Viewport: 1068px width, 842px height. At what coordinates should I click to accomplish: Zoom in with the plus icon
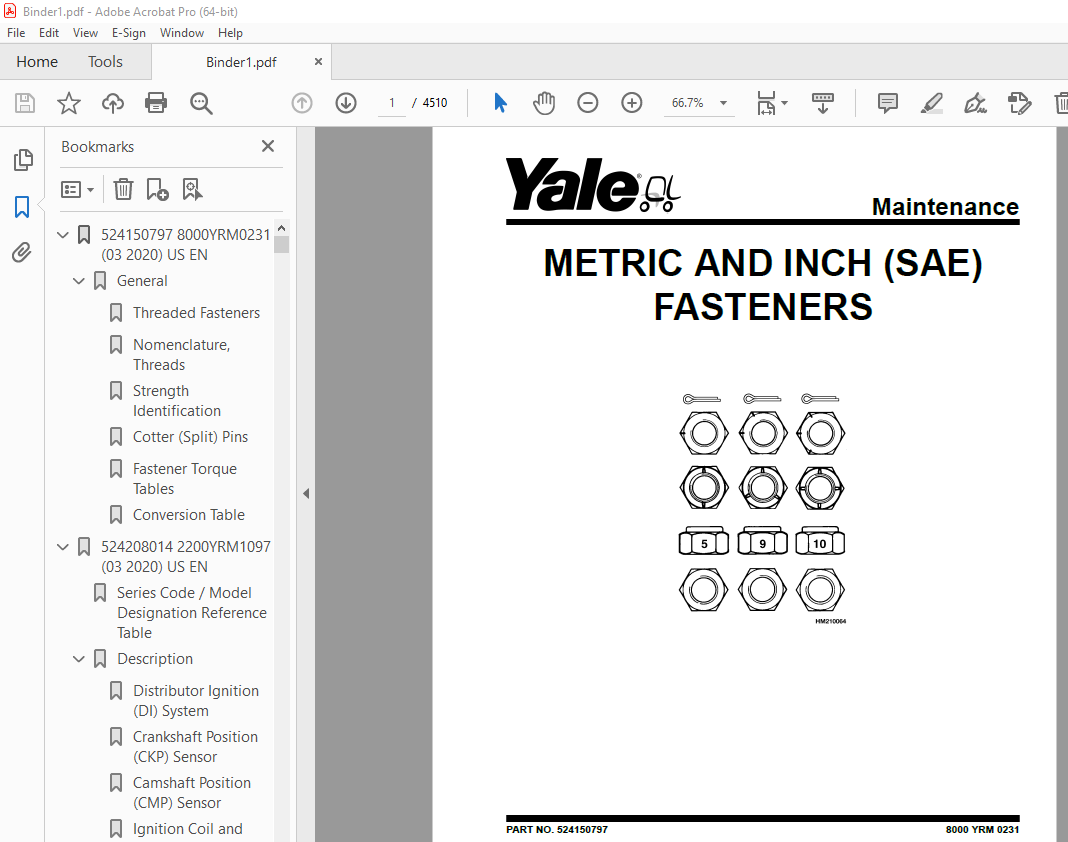click(631, 103)
